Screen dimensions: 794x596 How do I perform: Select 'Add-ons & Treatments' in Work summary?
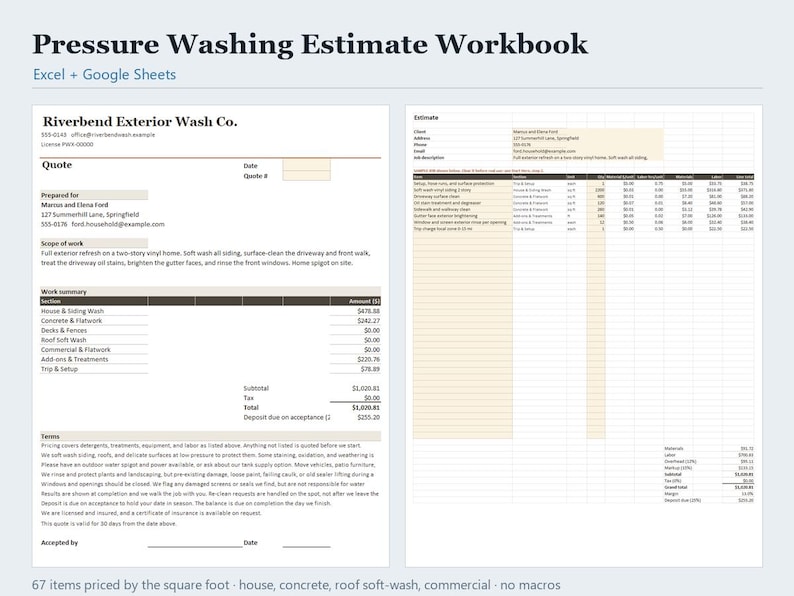click(74, 359)
